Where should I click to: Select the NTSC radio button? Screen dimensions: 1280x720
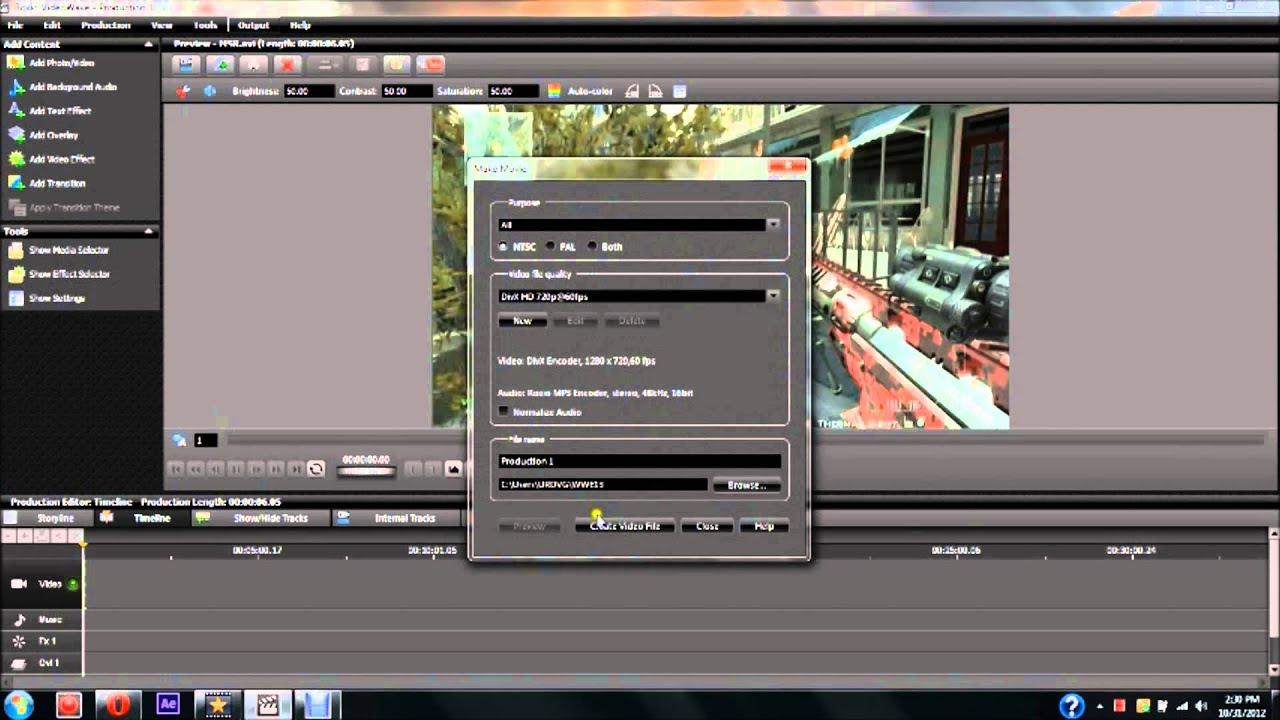[503, 246]
